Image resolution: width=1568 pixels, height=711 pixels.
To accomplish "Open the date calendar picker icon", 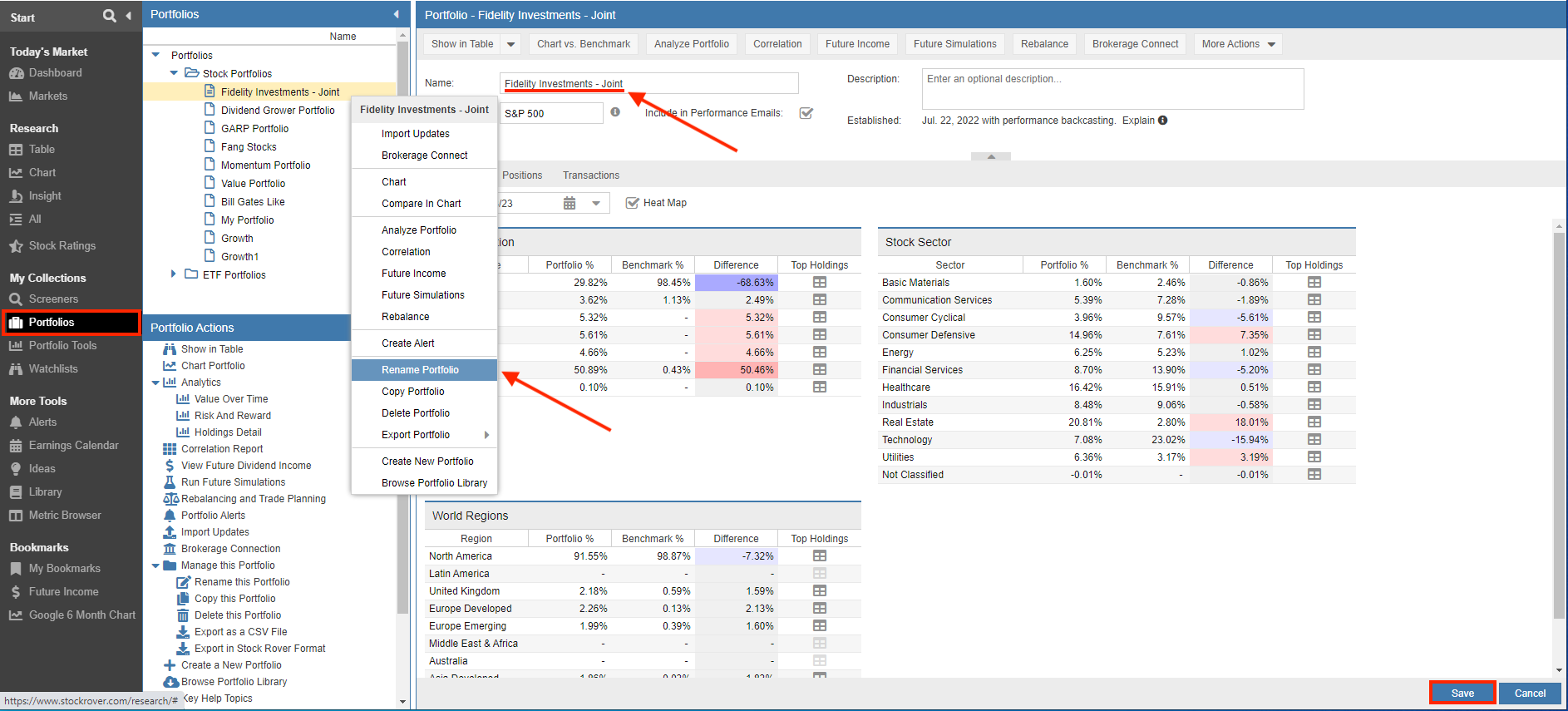I will pyautogui.click(x=570, y=203).
